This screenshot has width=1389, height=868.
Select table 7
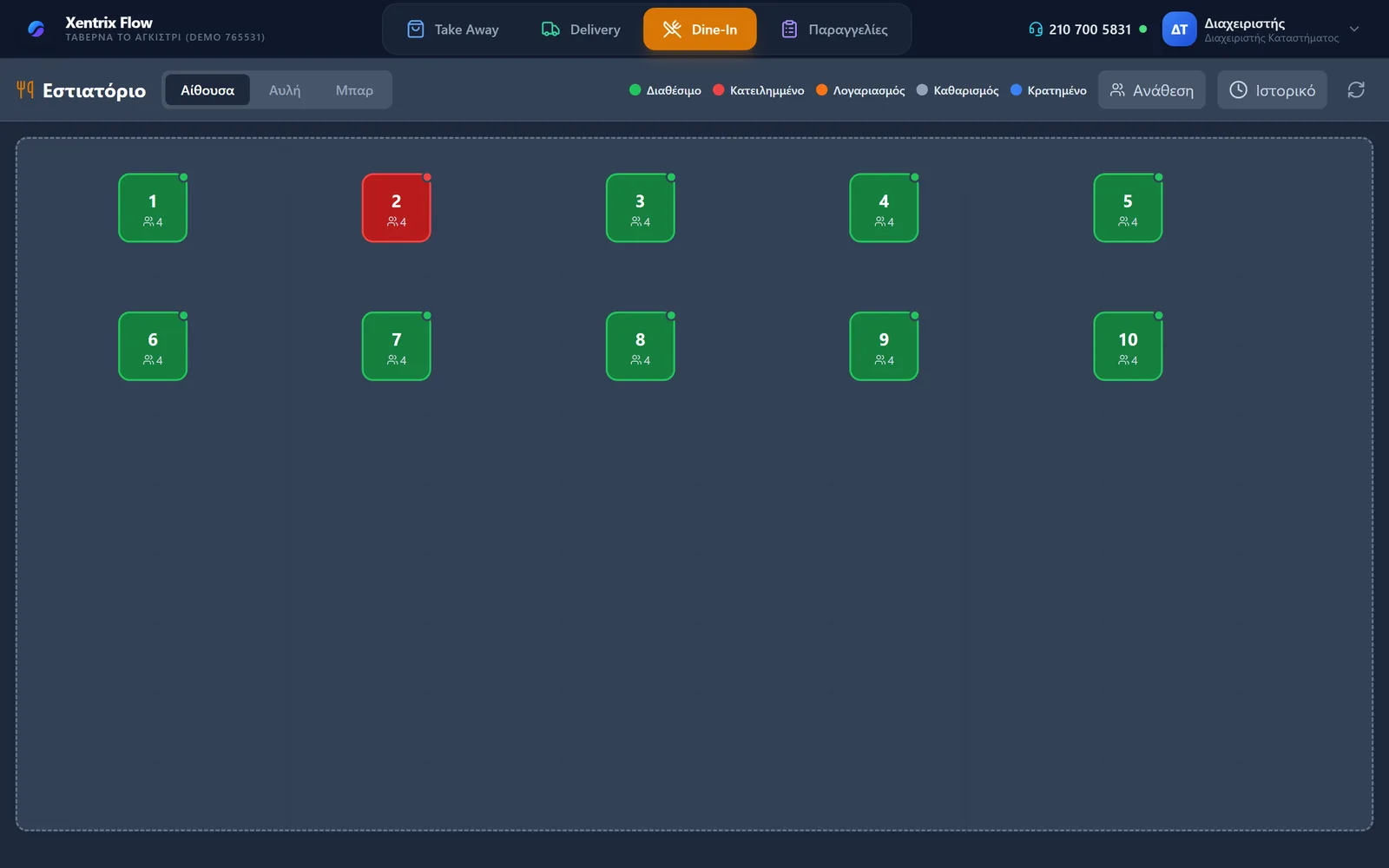pyautogui.click(x=397, y=346)
